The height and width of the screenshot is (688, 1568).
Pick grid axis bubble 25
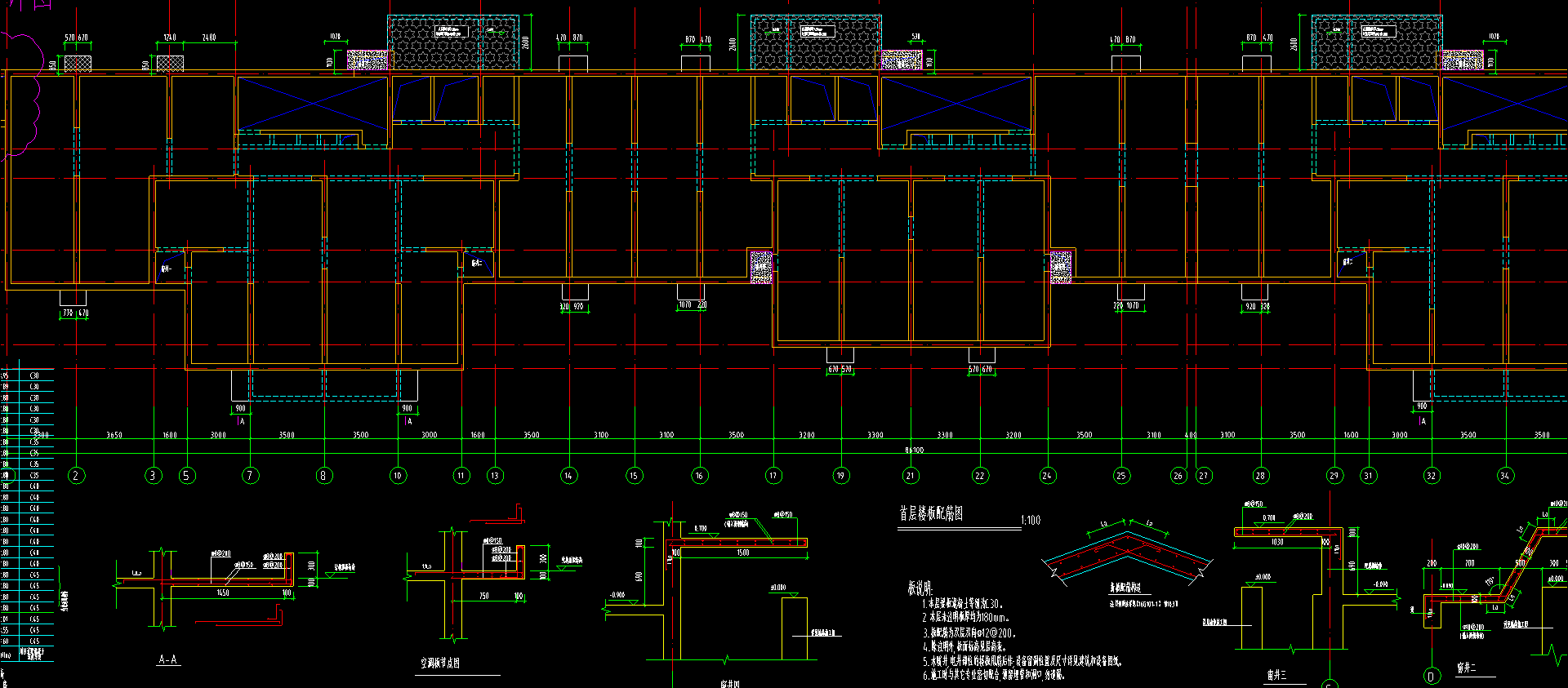(1121, 475)
